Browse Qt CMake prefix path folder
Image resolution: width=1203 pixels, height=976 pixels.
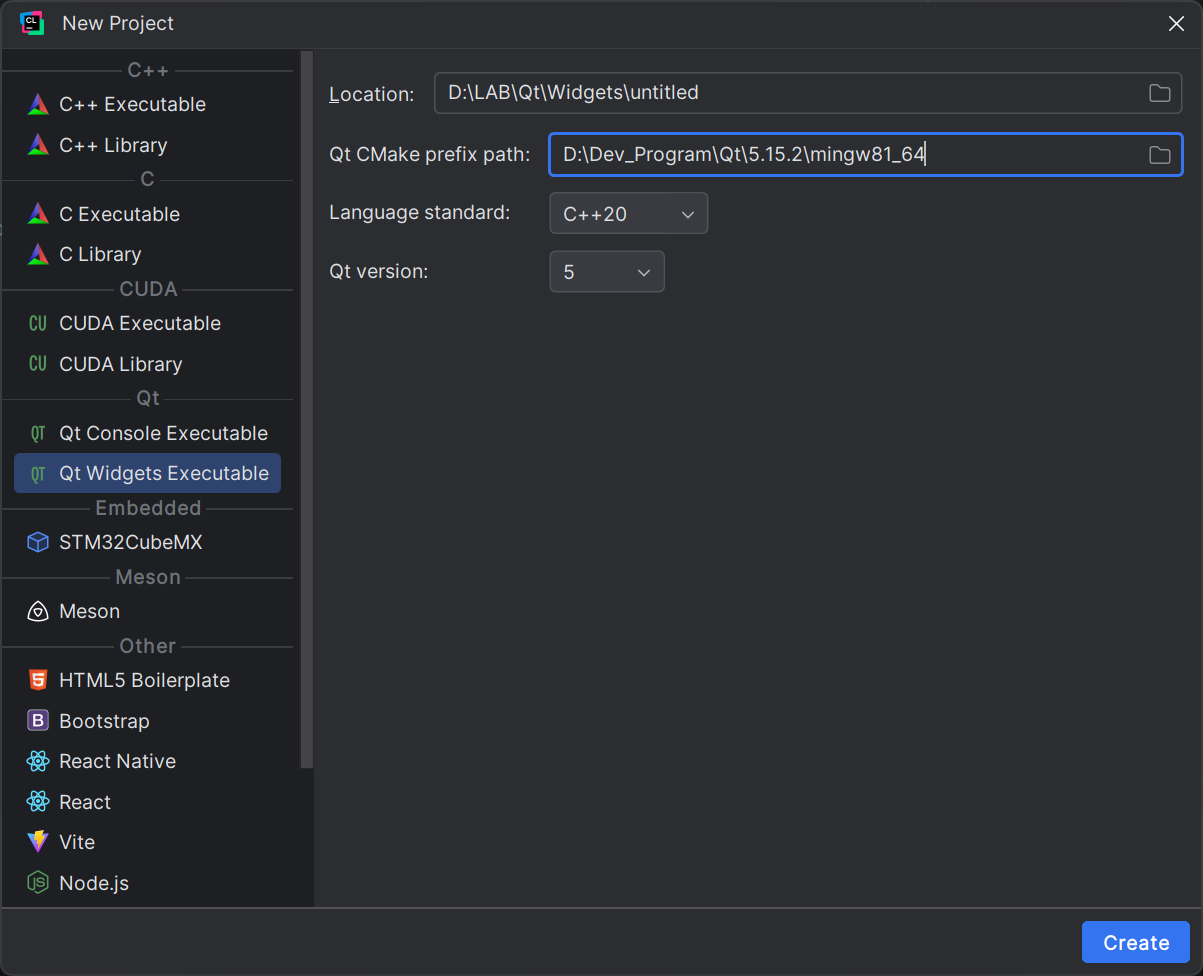(1159, 155)
